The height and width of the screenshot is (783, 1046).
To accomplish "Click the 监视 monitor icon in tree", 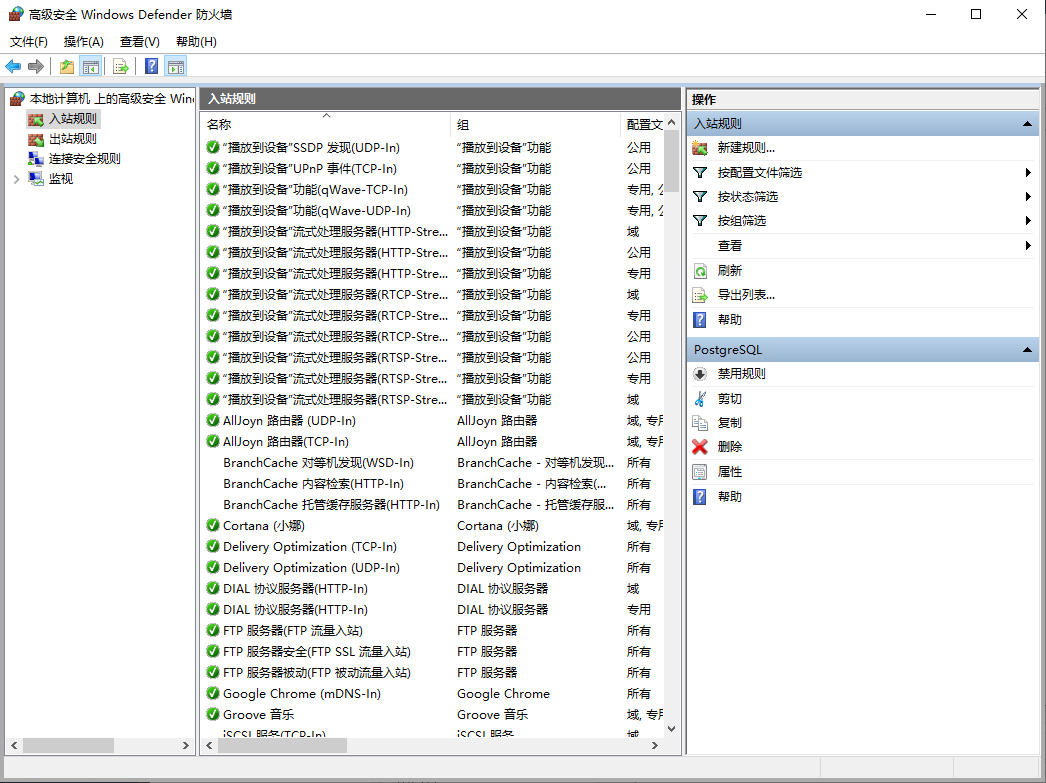I will 36,179.
